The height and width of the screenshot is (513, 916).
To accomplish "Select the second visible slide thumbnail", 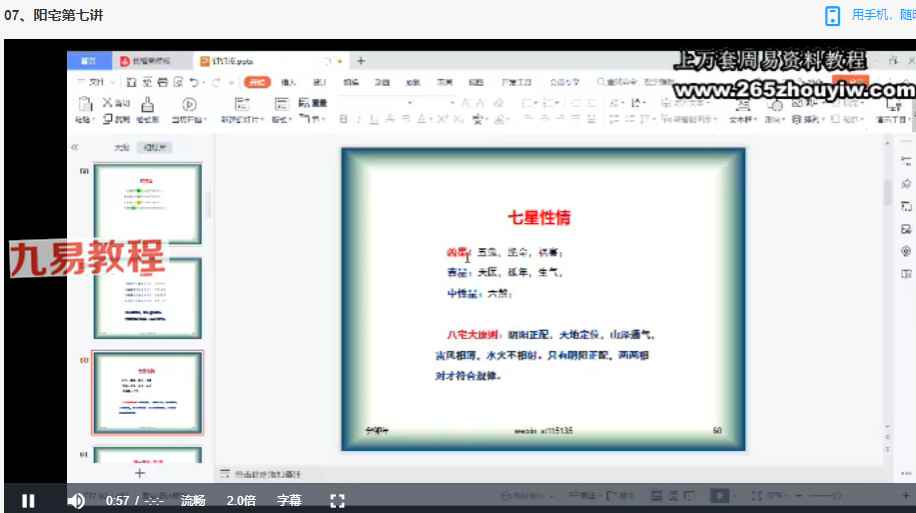I will 148,298.
